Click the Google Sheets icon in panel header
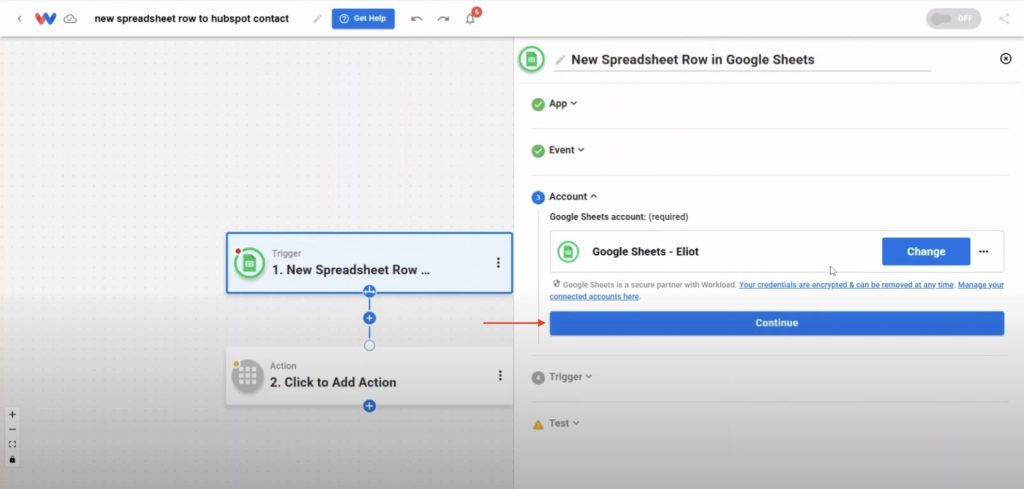 (x=532, y=59)
